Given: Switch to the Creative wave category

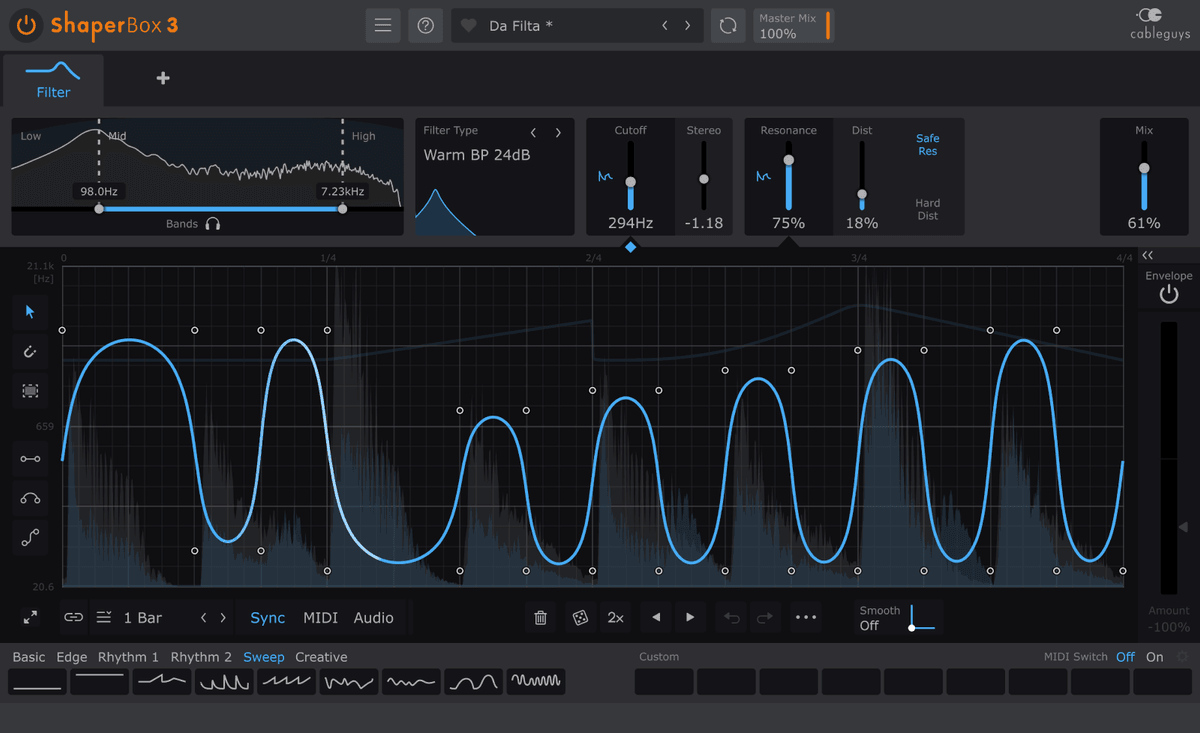Looking at the screenshot, I should point(321,657).
